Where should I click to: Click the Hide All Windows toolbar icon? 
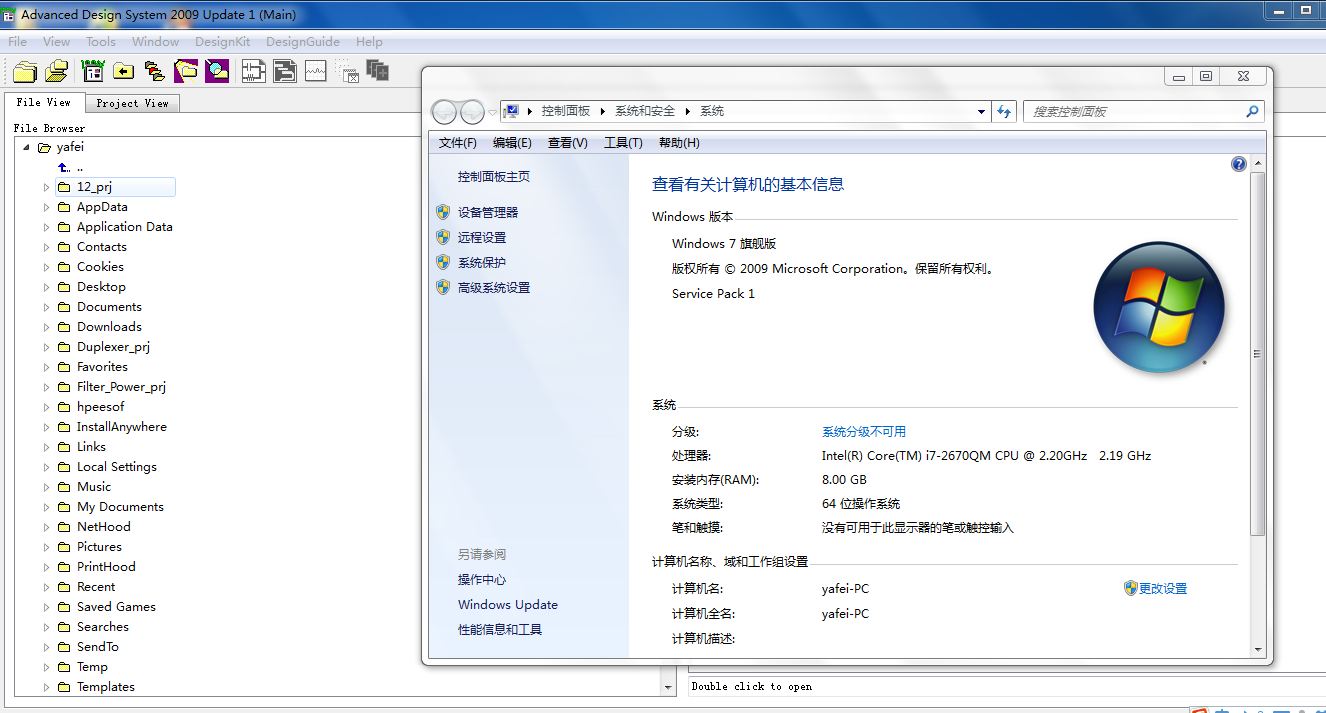(349, 71)
